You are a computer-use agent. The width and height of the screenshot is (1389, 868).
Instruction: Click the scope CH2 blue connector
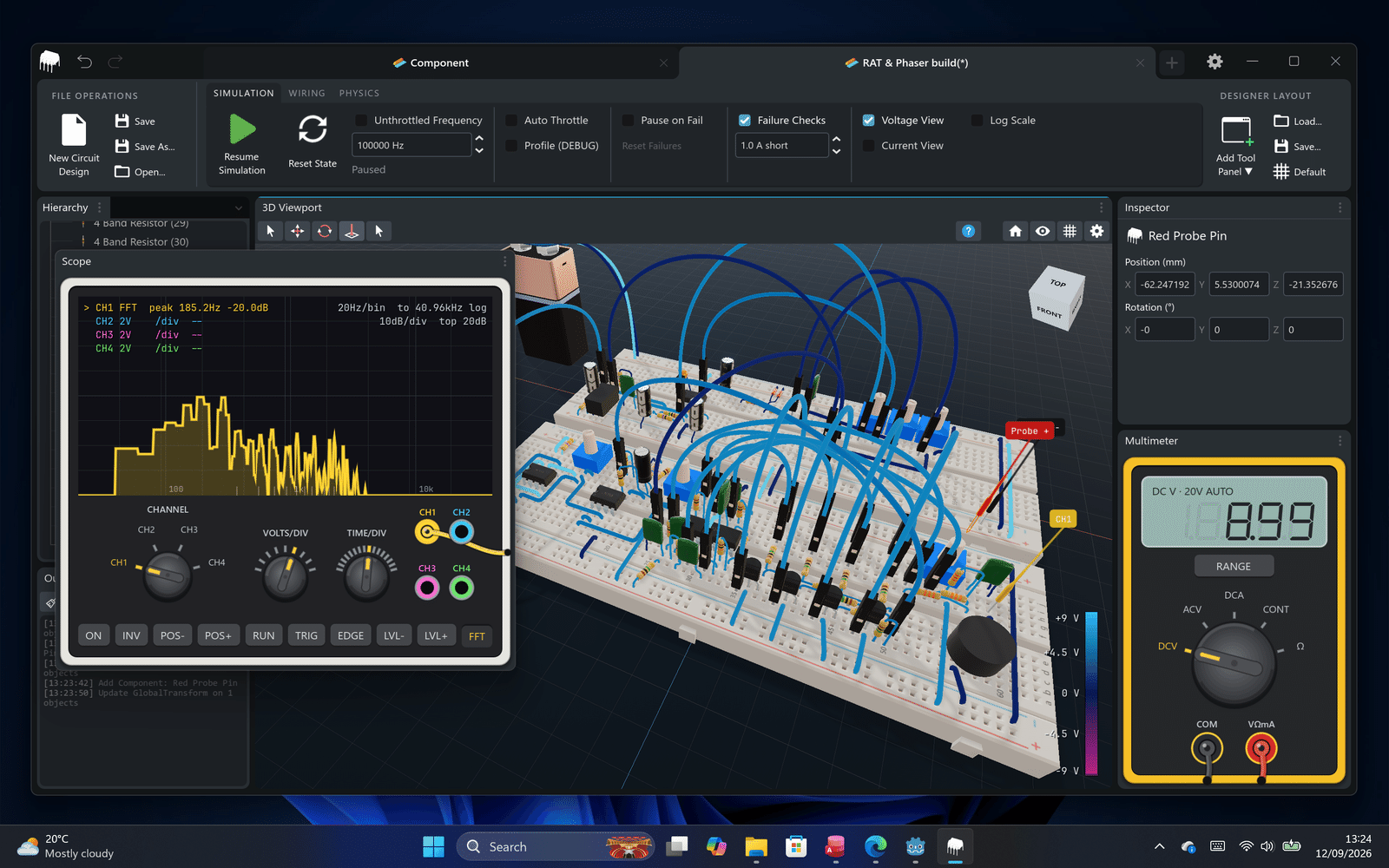[x=462, y=532]
